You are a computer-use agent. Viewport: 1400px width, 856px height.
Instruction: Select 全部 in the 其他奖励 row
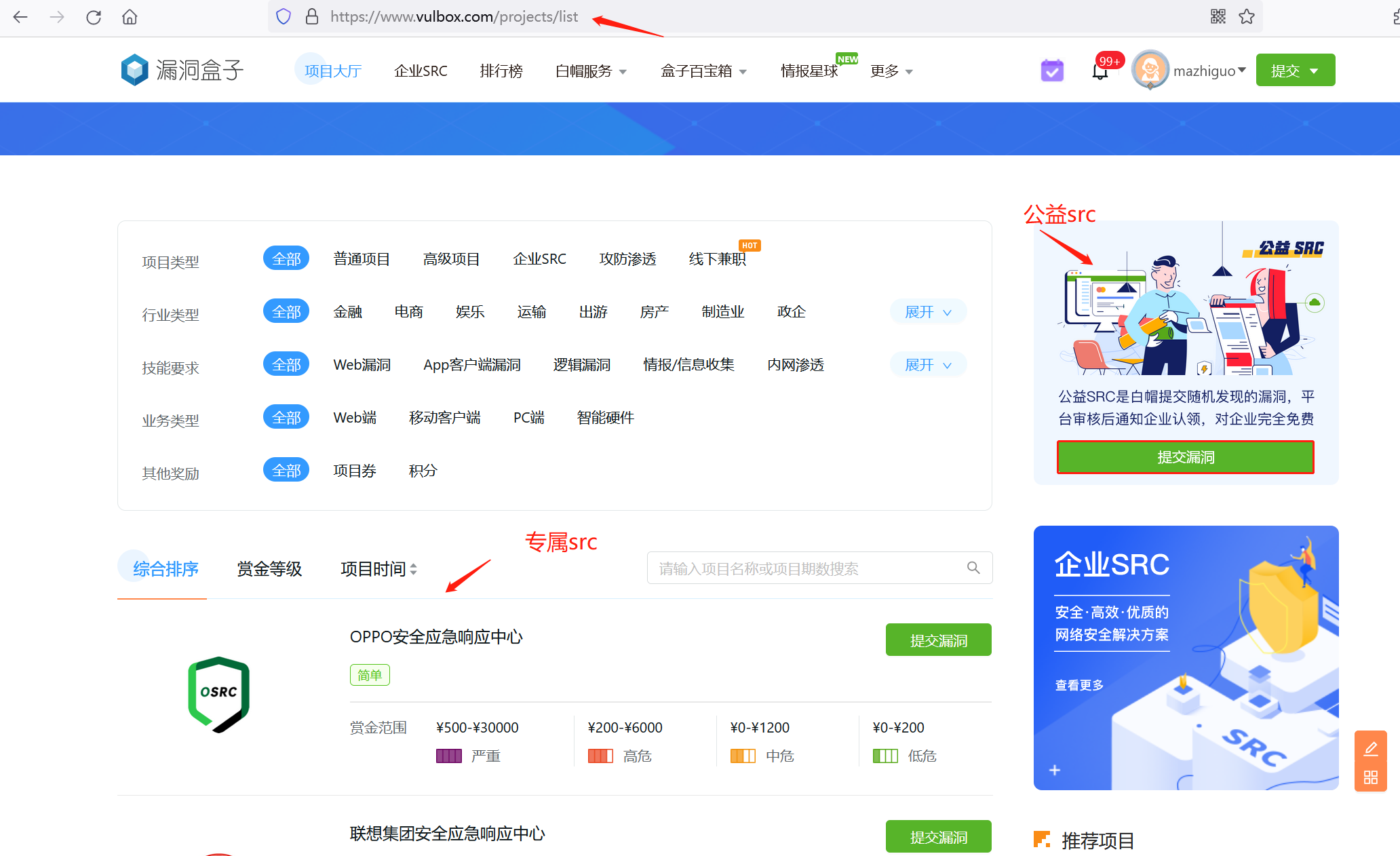[286, 470]
